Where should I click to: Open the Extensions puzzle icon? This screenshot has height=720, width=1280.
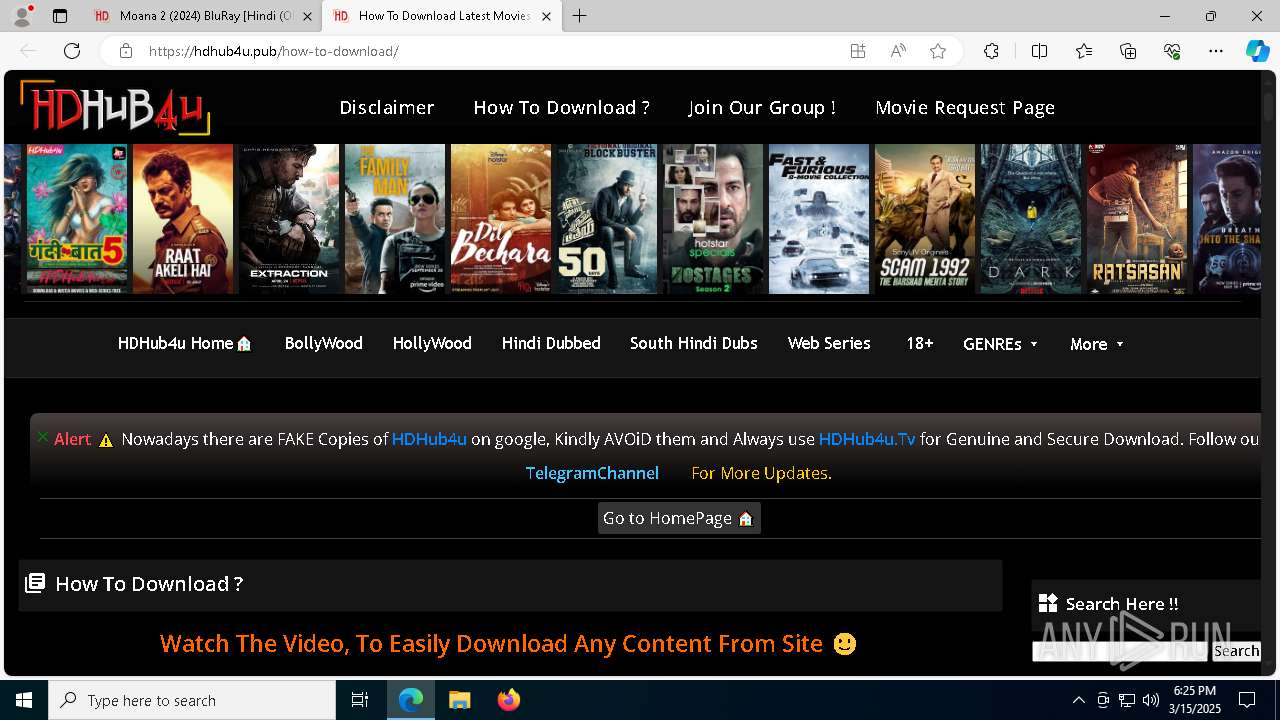(x=991, y=51)
